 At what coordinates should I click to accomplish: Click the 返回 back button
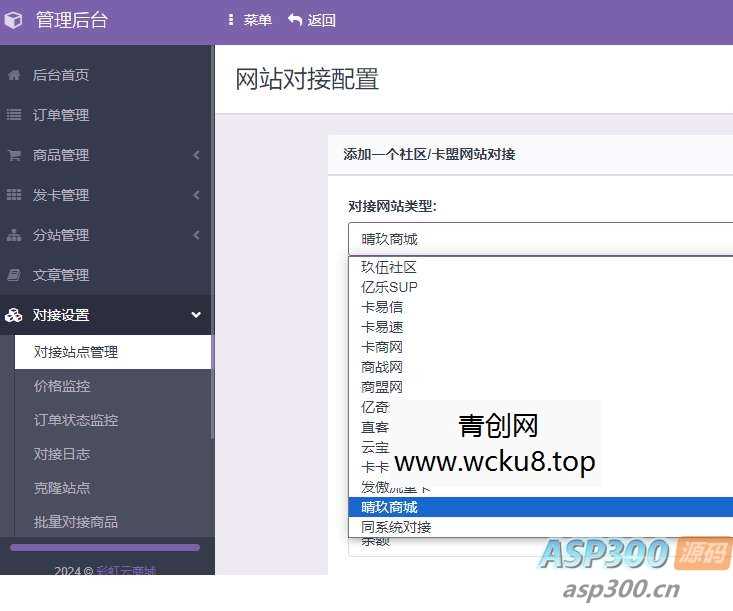click(x=311, y=20)
